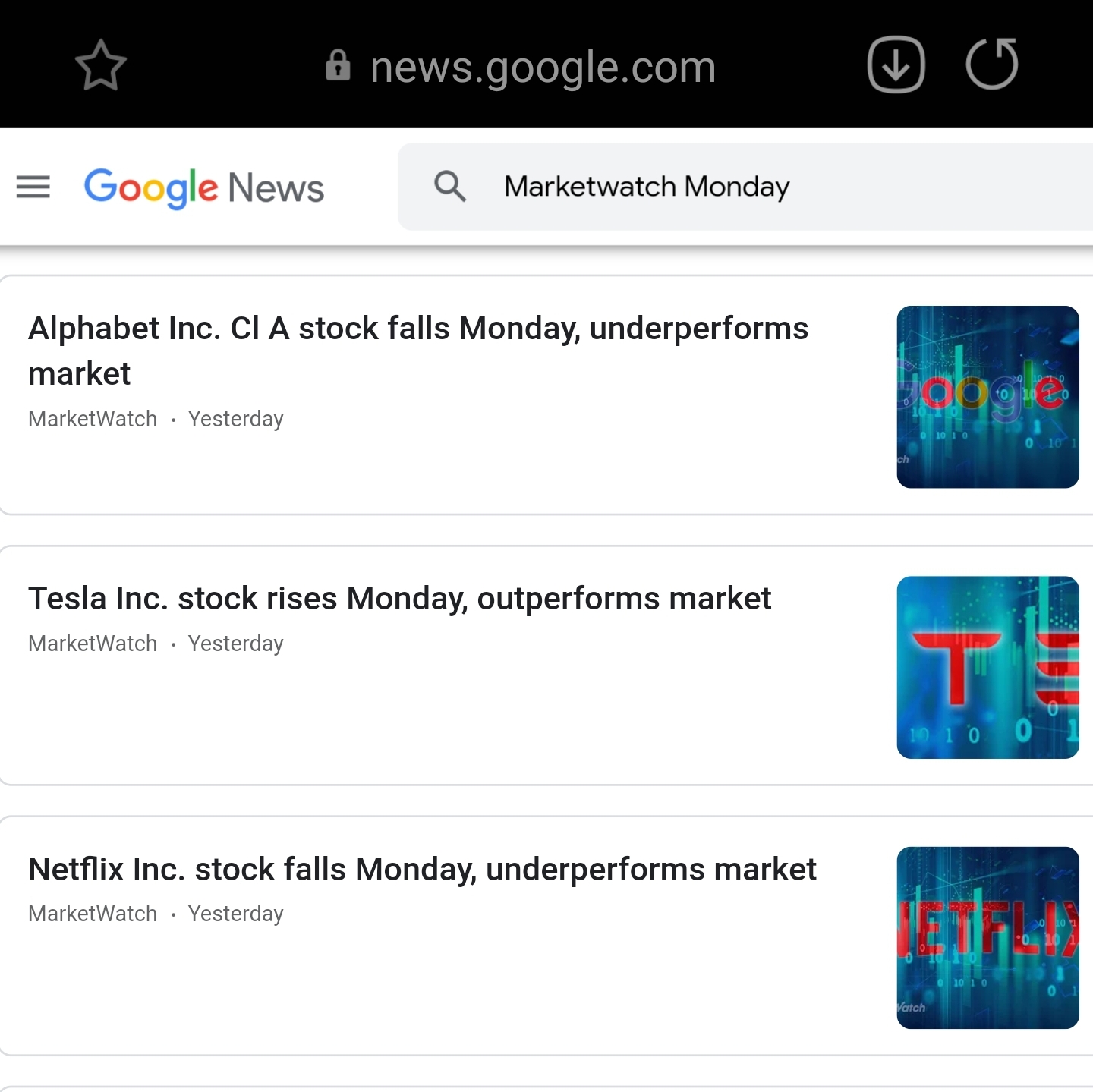1093x1092 pixels.
Task: Select the Tesla logo article thumbnail
Action: (x=987, y=667)
